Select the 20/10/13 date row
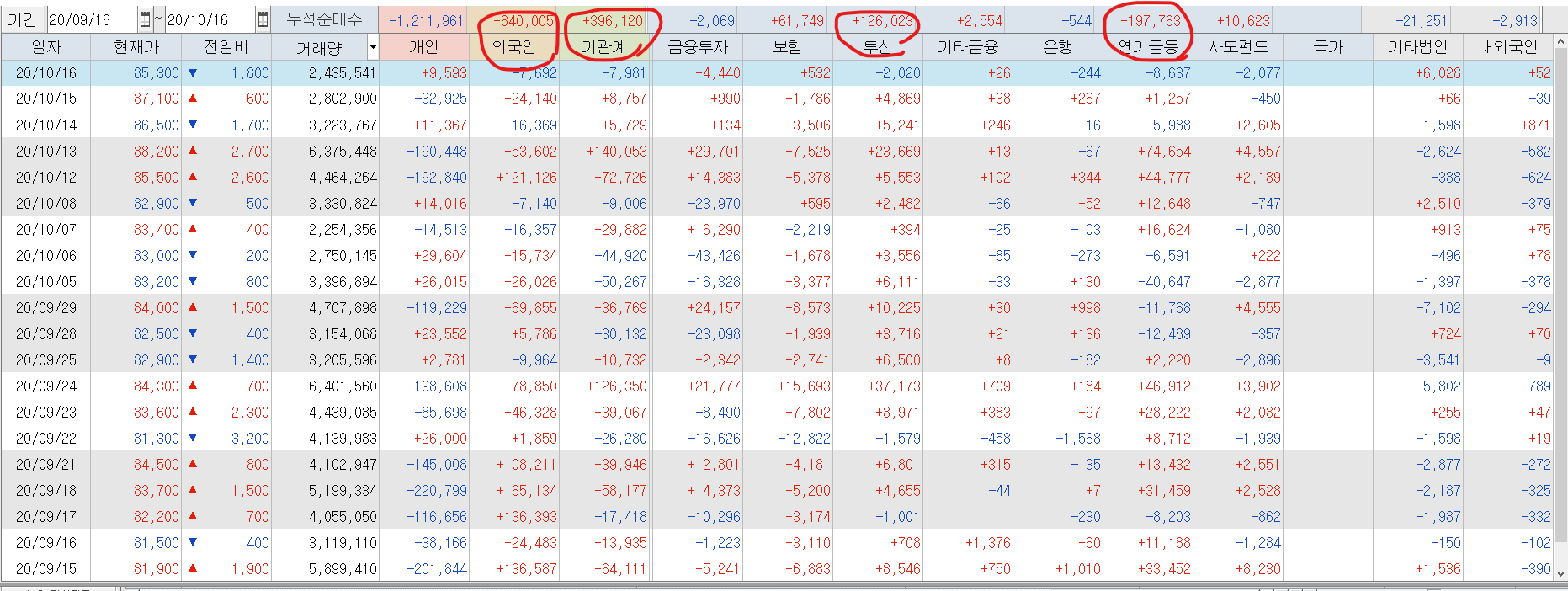 point(45,152)
